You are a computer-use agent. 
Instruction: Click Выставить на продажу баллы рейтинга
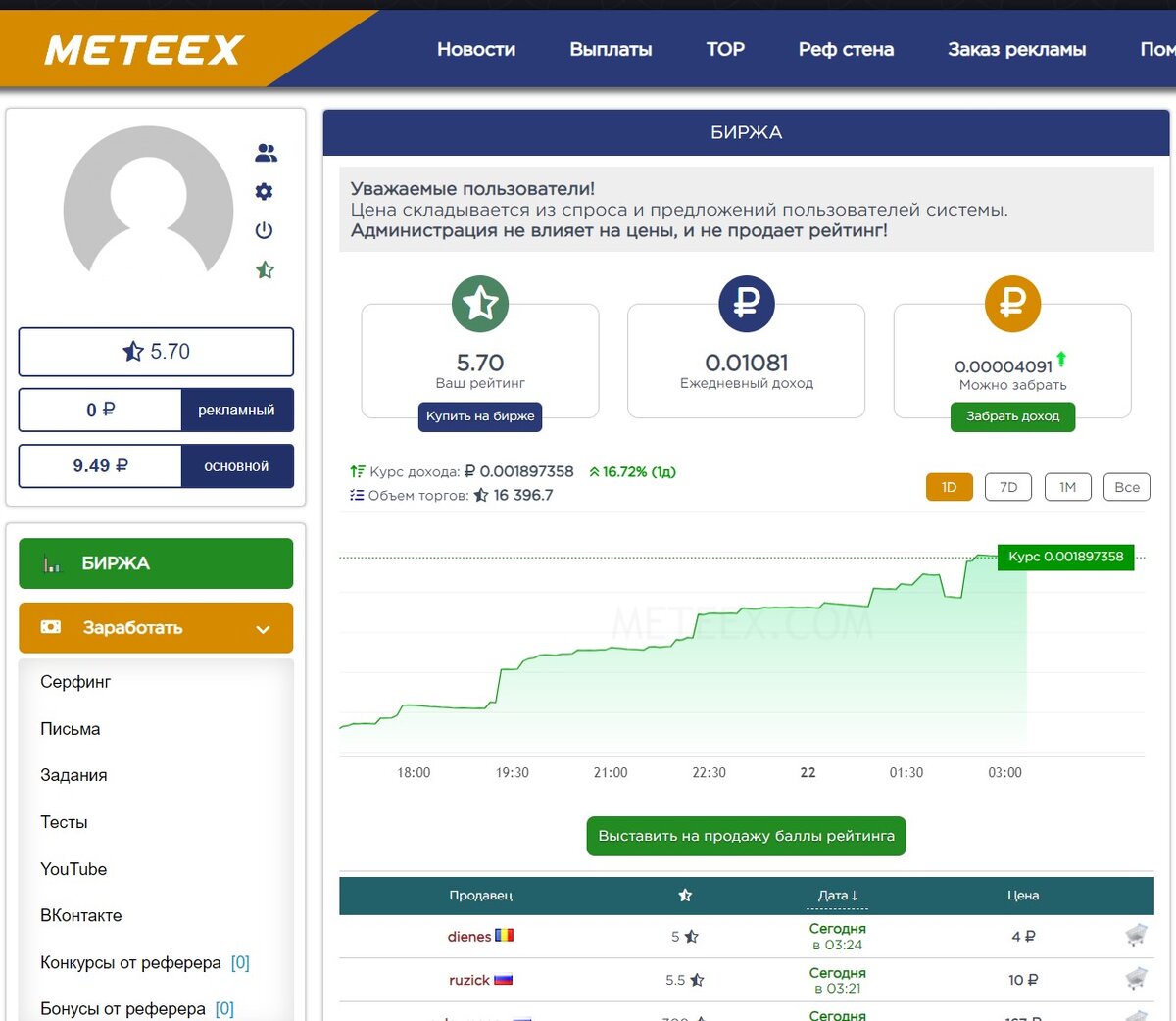coord(745,836)
